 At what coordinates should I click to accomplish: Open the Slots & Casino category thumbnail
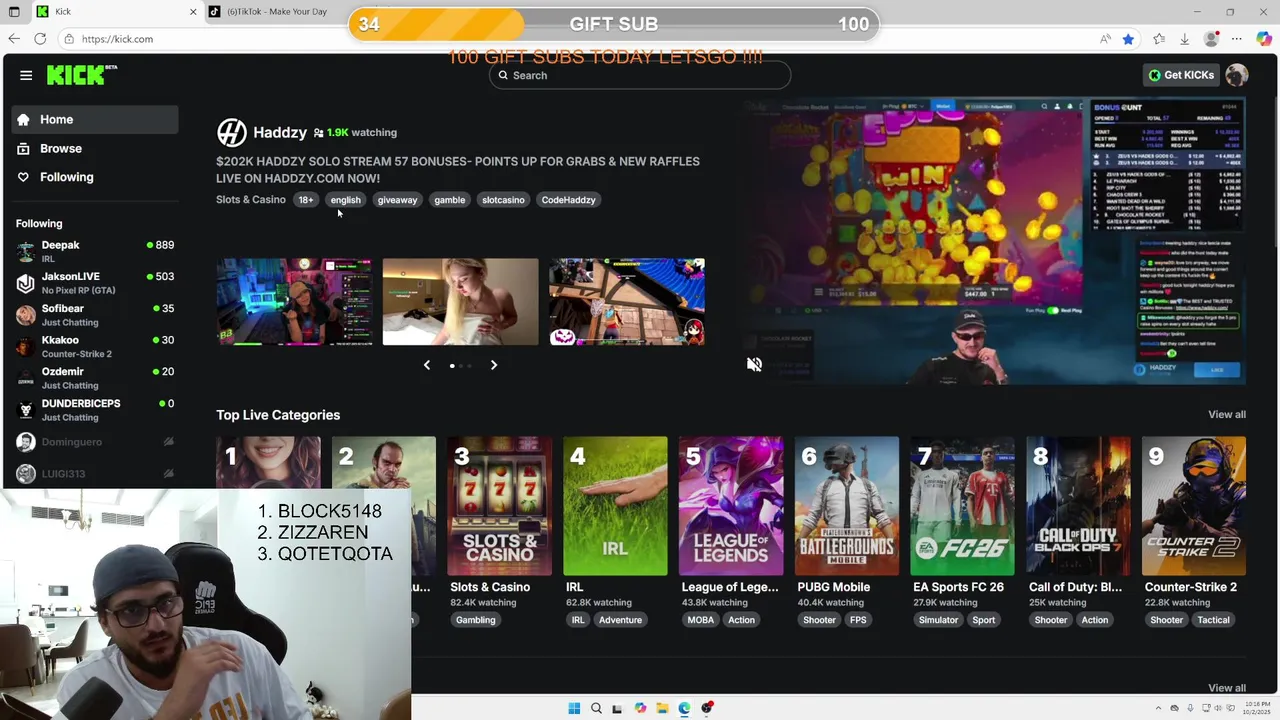500,506
